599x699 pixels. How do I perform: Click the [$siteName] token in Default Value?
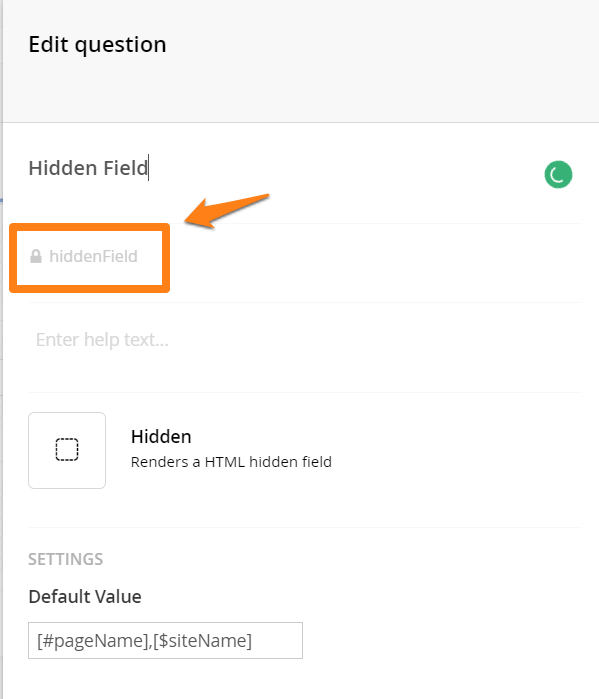(202, 641)
